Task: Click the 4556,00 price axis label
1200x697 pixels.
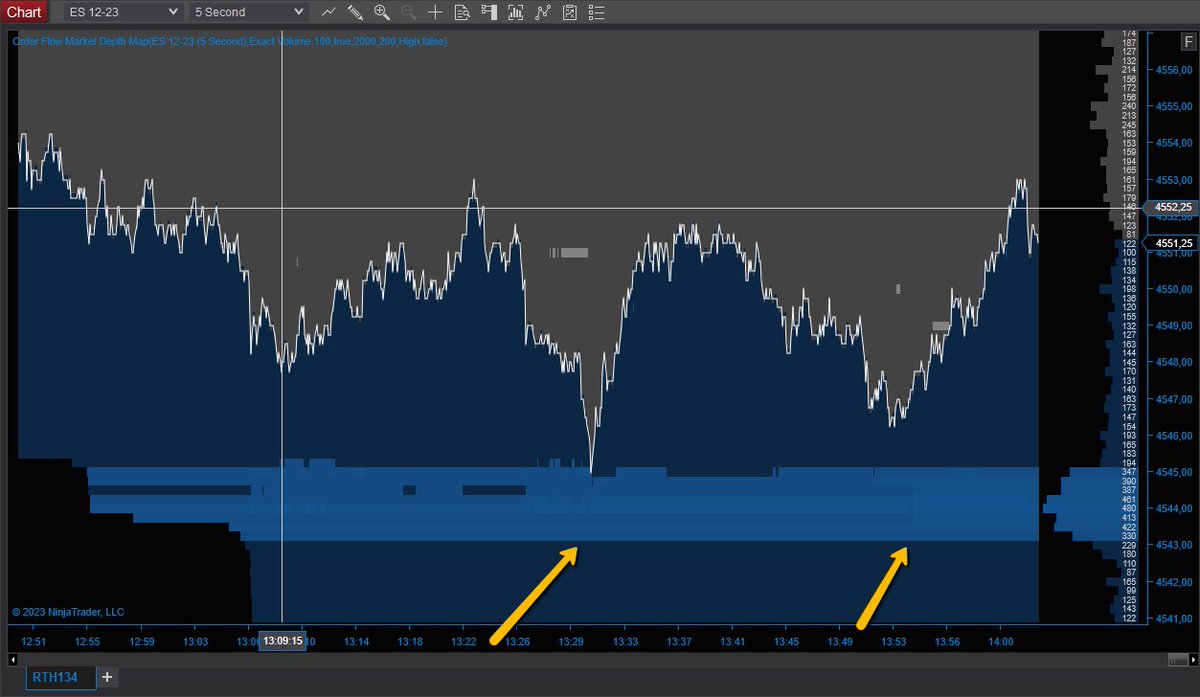Action: [1172, 71]
